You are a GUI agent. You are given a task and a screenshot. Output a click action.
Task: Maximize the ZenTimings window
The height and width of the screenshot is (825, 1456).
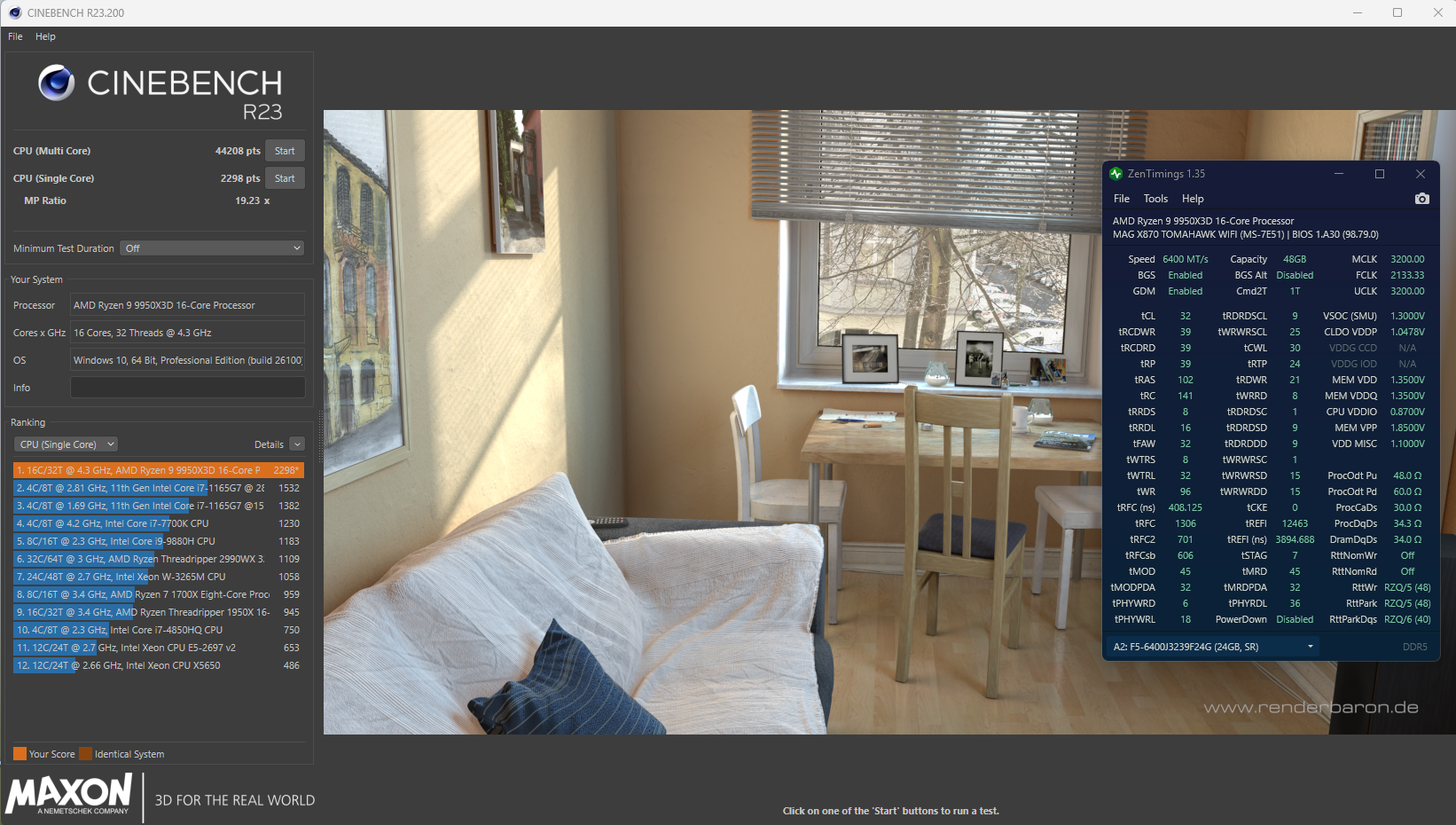[x=1380, y=174]
